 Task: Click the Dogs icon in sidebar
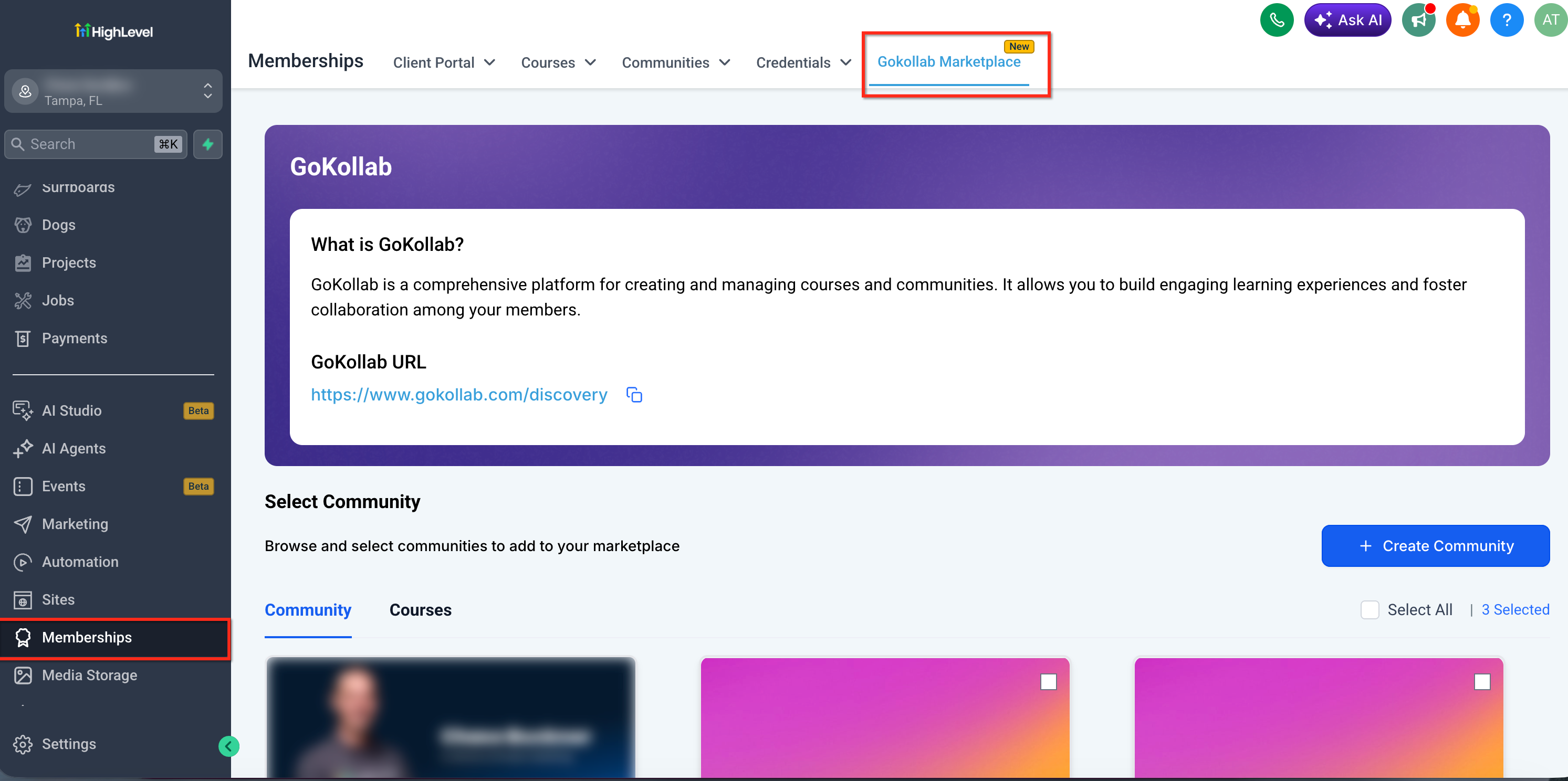click(23, 225)
